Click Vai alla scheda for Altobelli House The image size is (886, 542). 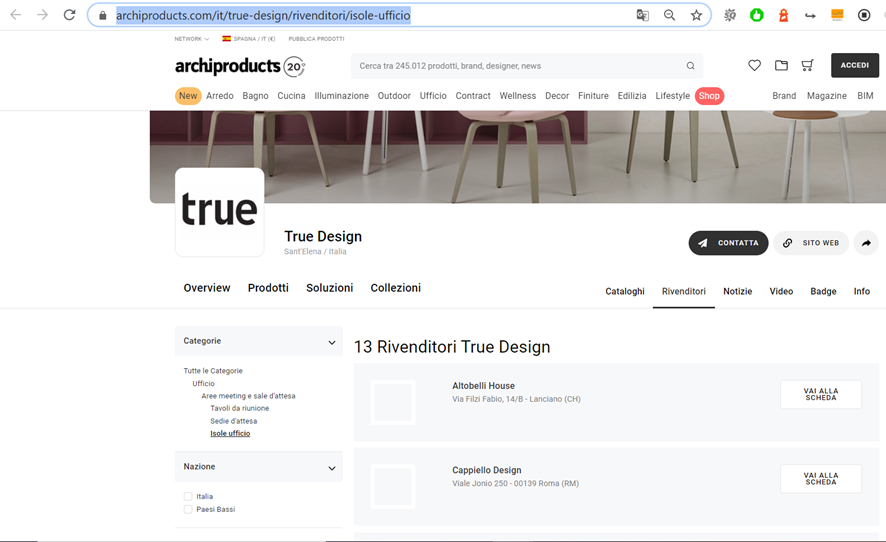pos(820,394)
